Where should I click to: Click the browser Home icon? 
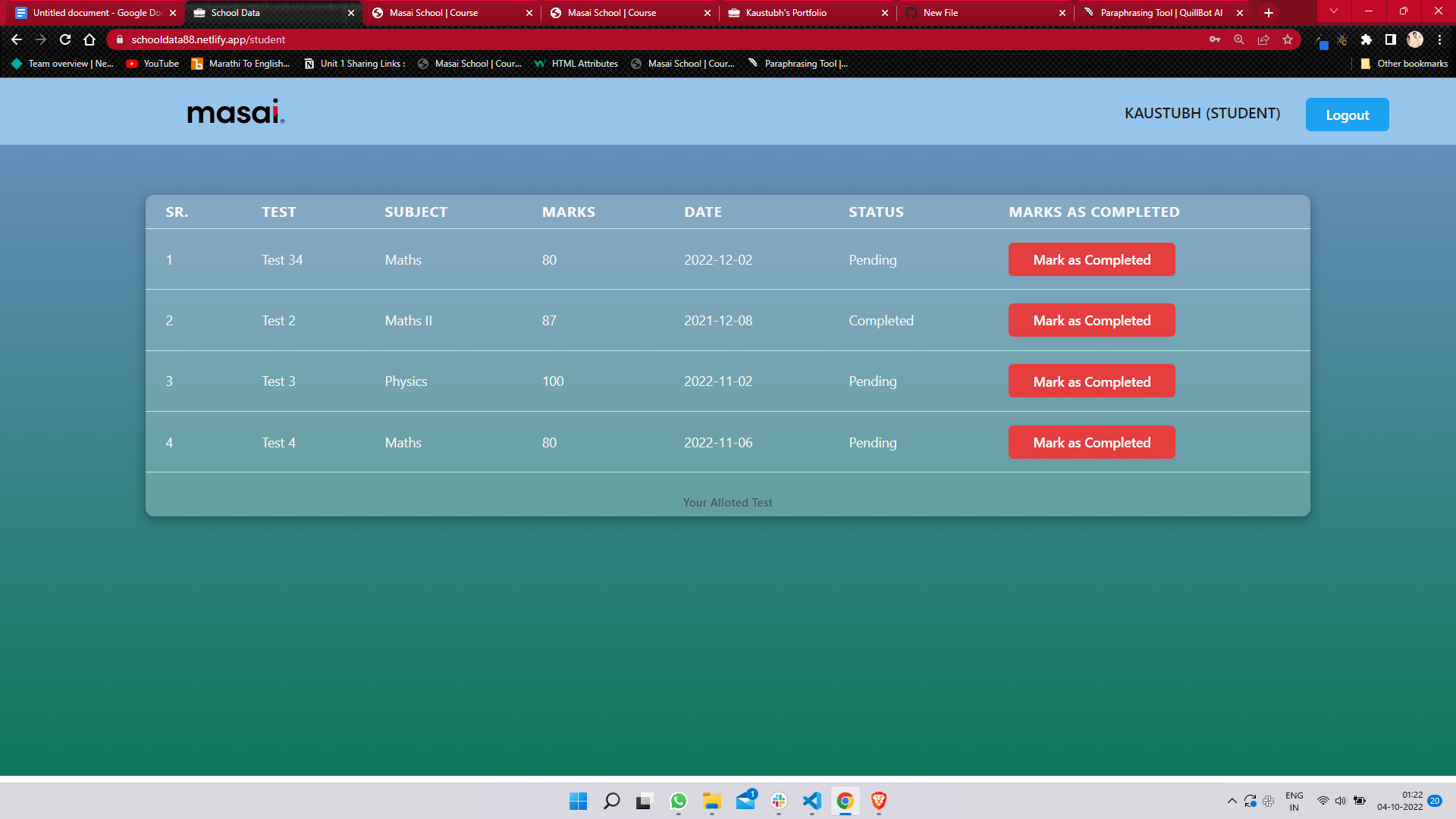pos(89,39)
